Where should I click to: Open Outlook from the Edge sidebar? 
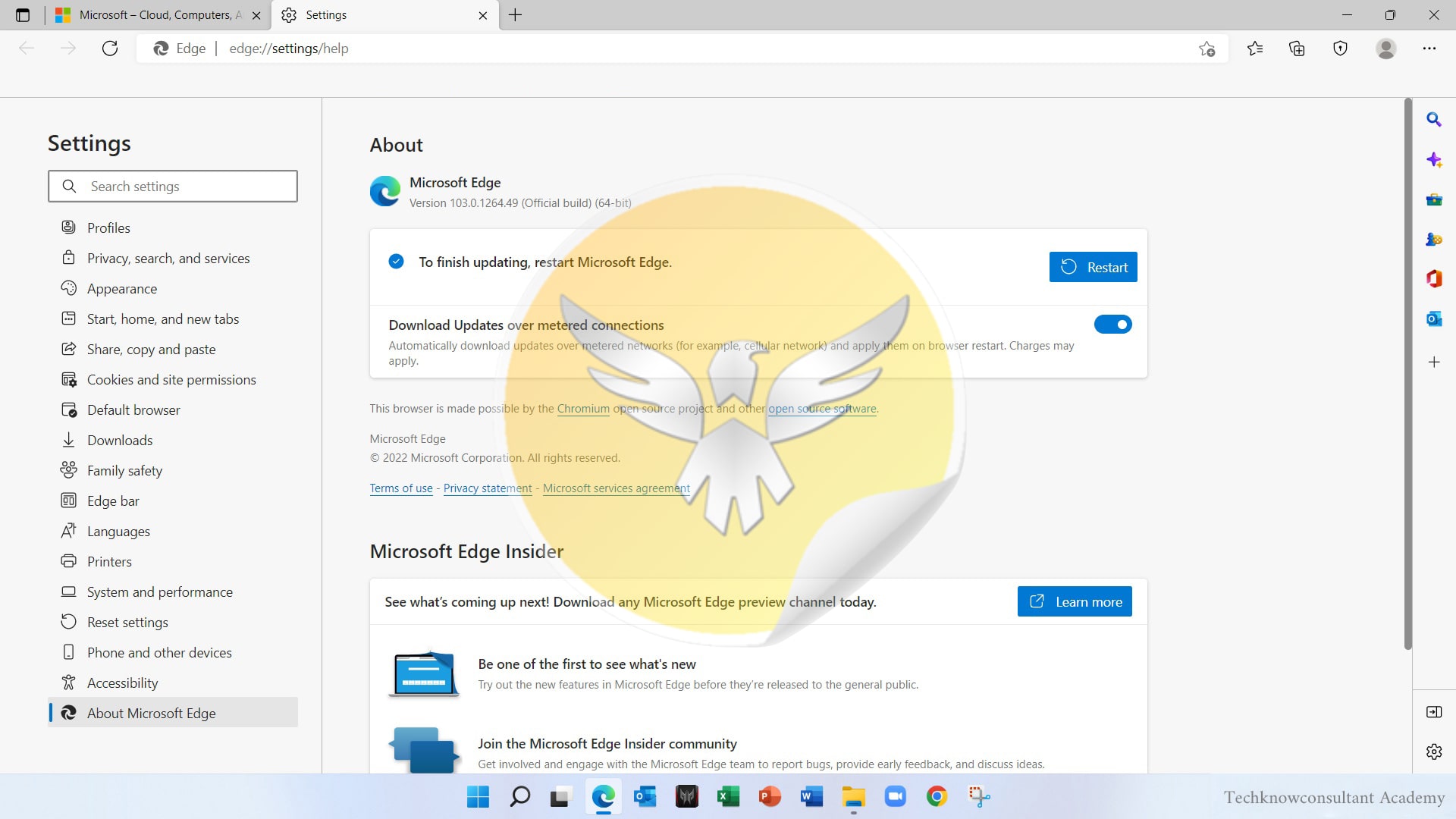point(1433,319)
